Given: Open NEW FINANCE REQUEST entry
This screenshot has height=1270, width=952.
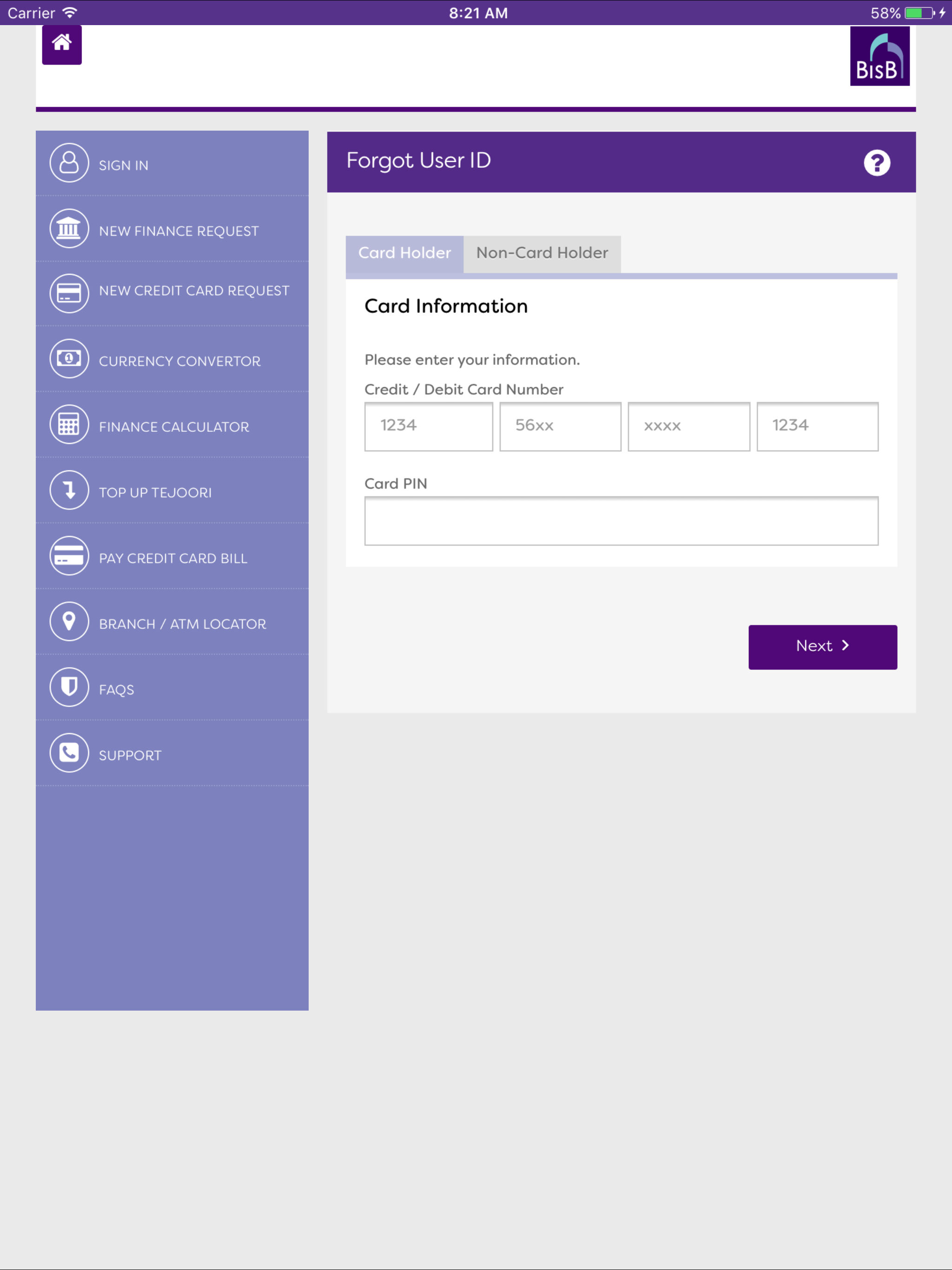Looking at the screenshot, I should point(172,229).
